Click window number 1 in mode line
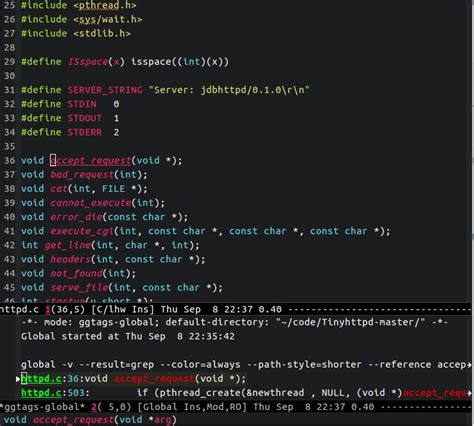 point(47,310)
